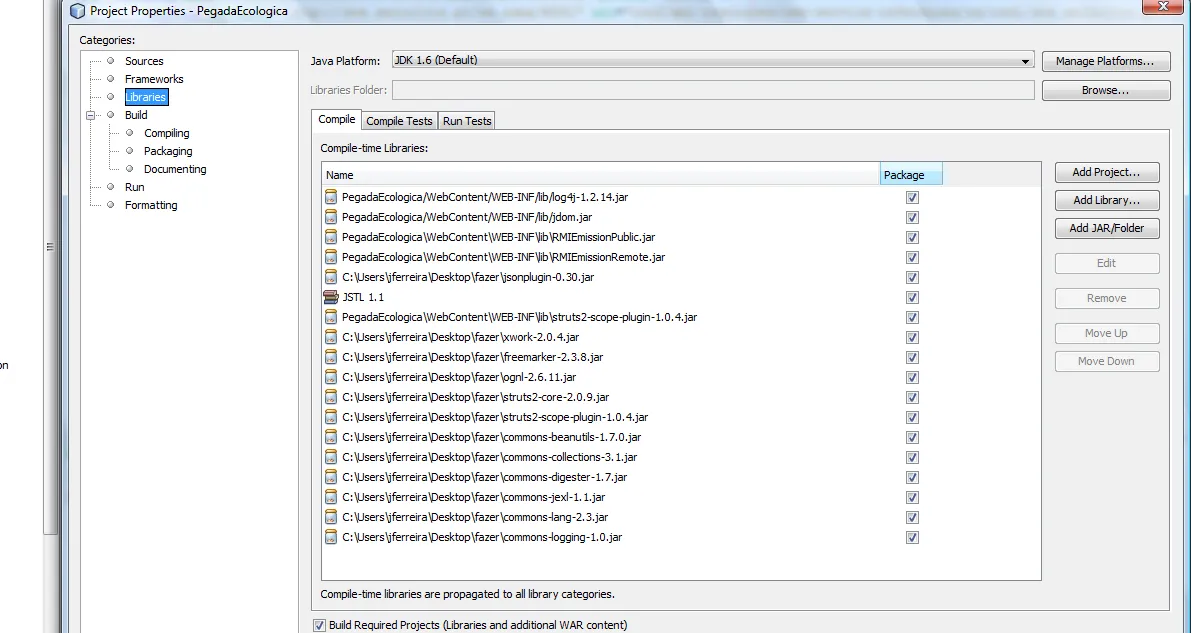Click Add Library button
Image resolution: width=1191 pixels, height=633 pixels.
1107,200
